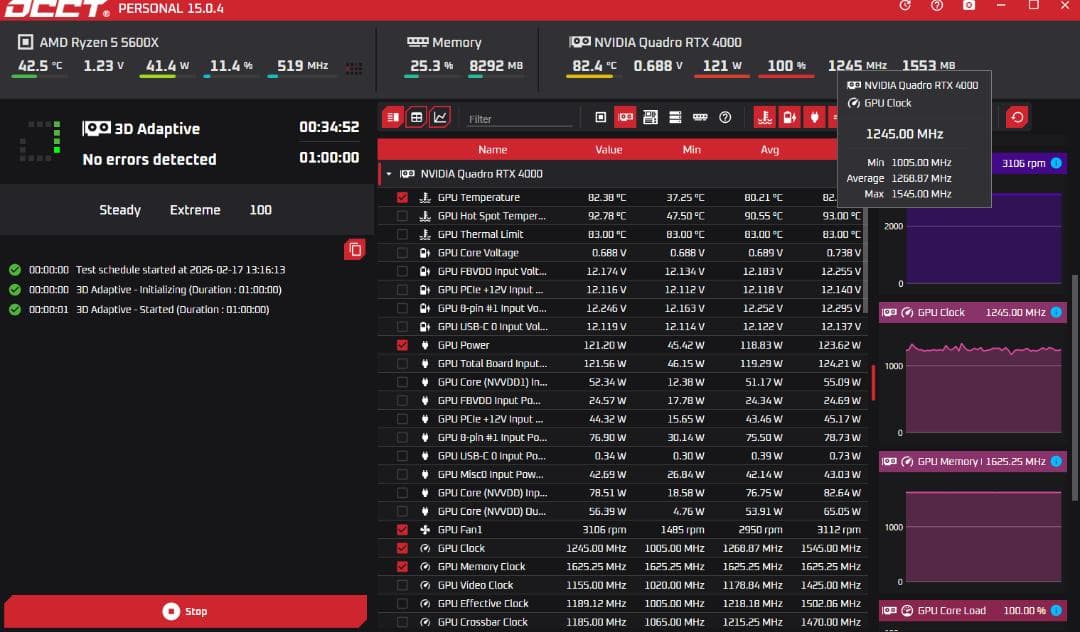Switch to the list view icon
Viewport: 1080px width, 632px height.
click(x=393, y=118)
